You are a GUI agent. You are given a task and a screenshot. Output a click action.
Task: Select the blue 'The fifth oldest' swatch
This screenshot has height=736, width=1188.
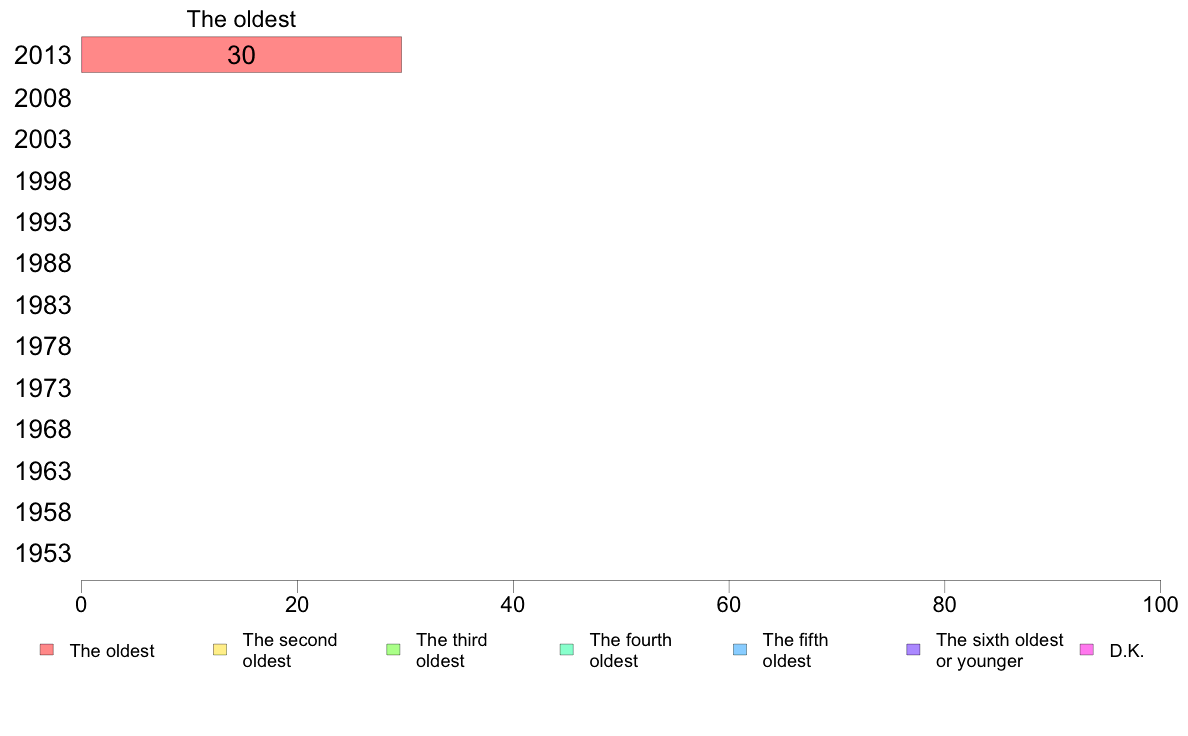740,650
